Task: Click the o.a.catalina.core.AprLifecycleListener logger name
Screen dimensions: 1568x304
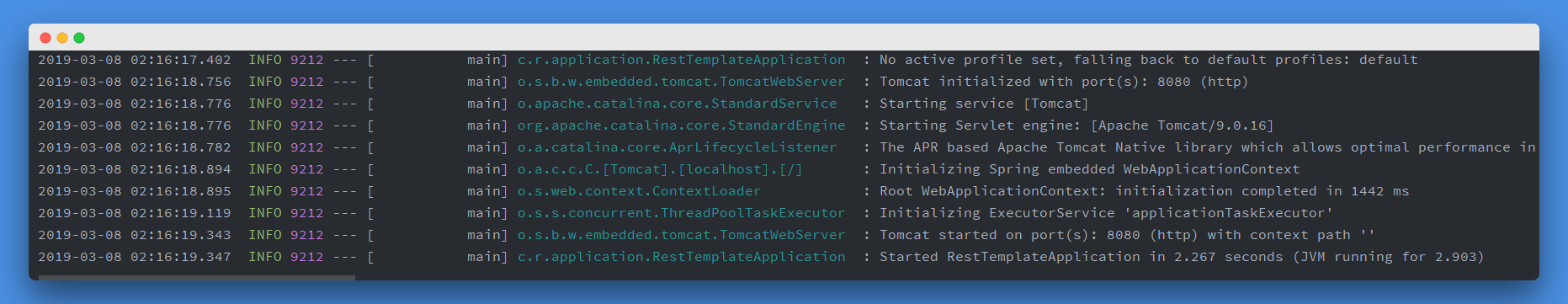Action: [x=677, y=147]
